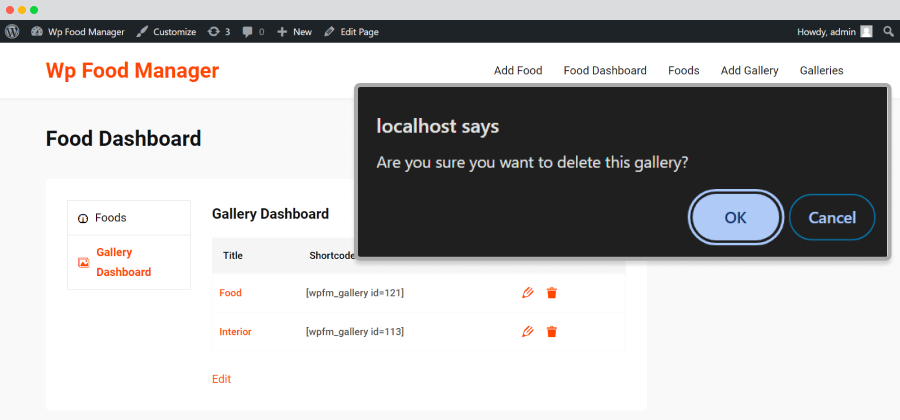Open the Galleries nav link
The width and height of the screenshot is (900, 420).
pyautogui.click(x=821, y=71)
